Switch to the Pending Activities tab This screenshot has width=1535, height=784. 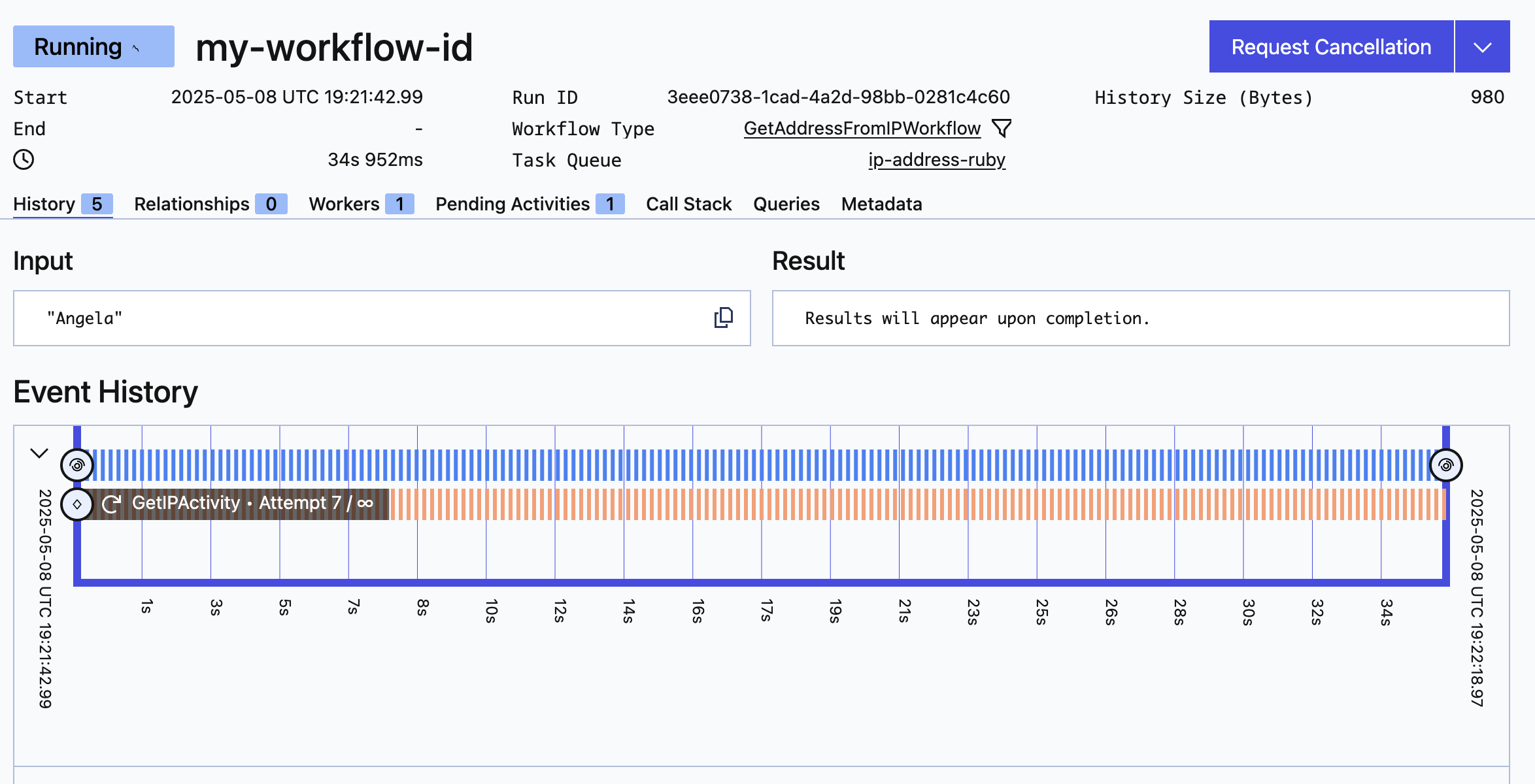coord(529,204)
